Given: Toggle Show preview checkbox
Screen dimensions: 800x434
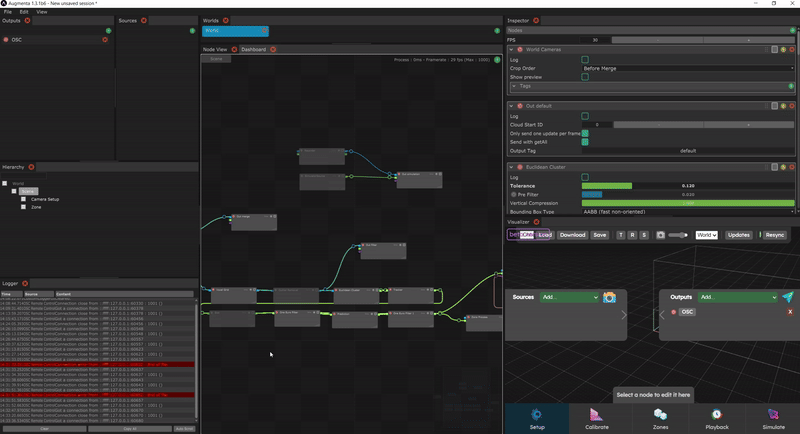Looking at the screenshot, I should (585, 77).
